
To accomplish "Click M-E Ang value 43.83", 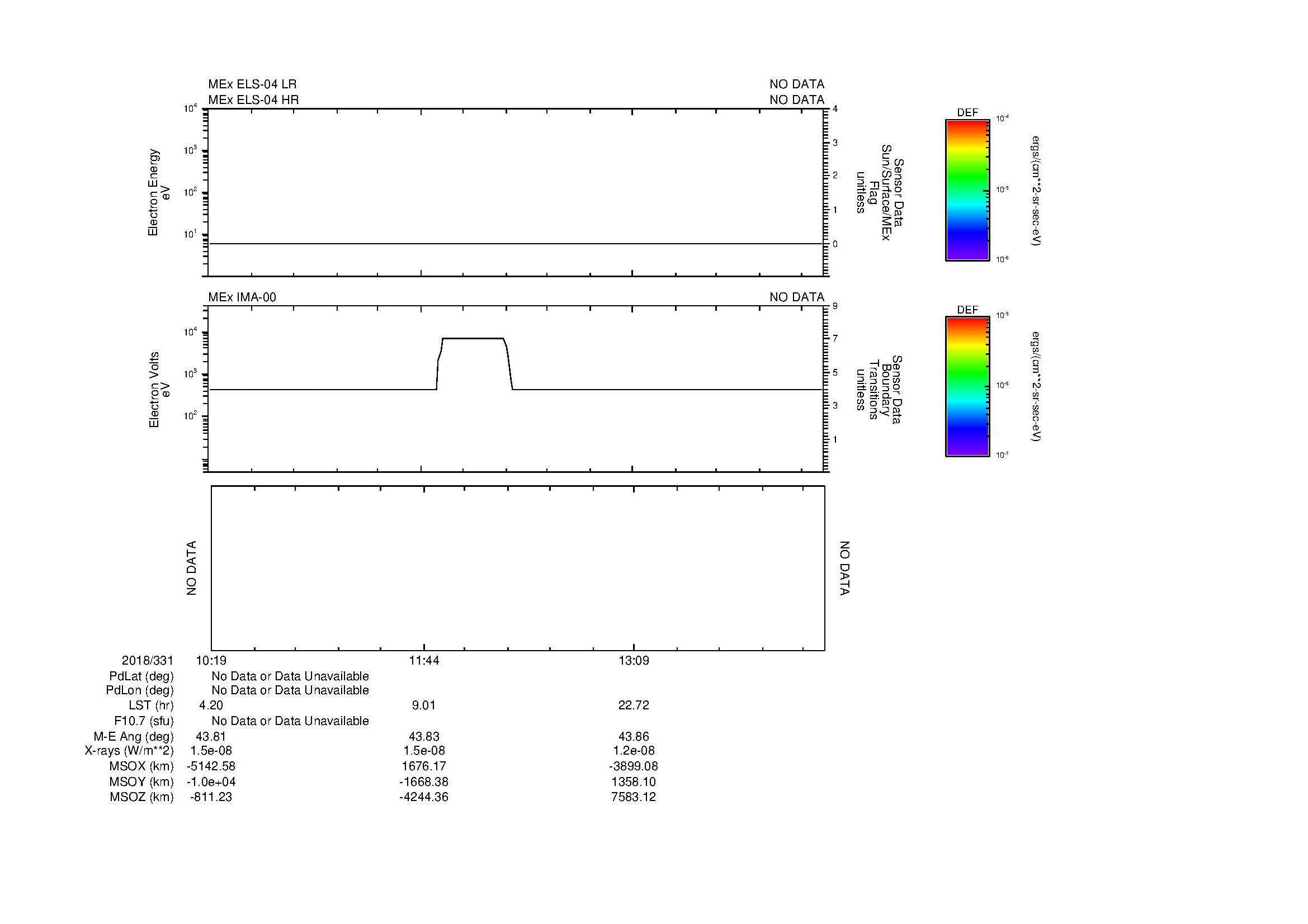I will 424,737.
